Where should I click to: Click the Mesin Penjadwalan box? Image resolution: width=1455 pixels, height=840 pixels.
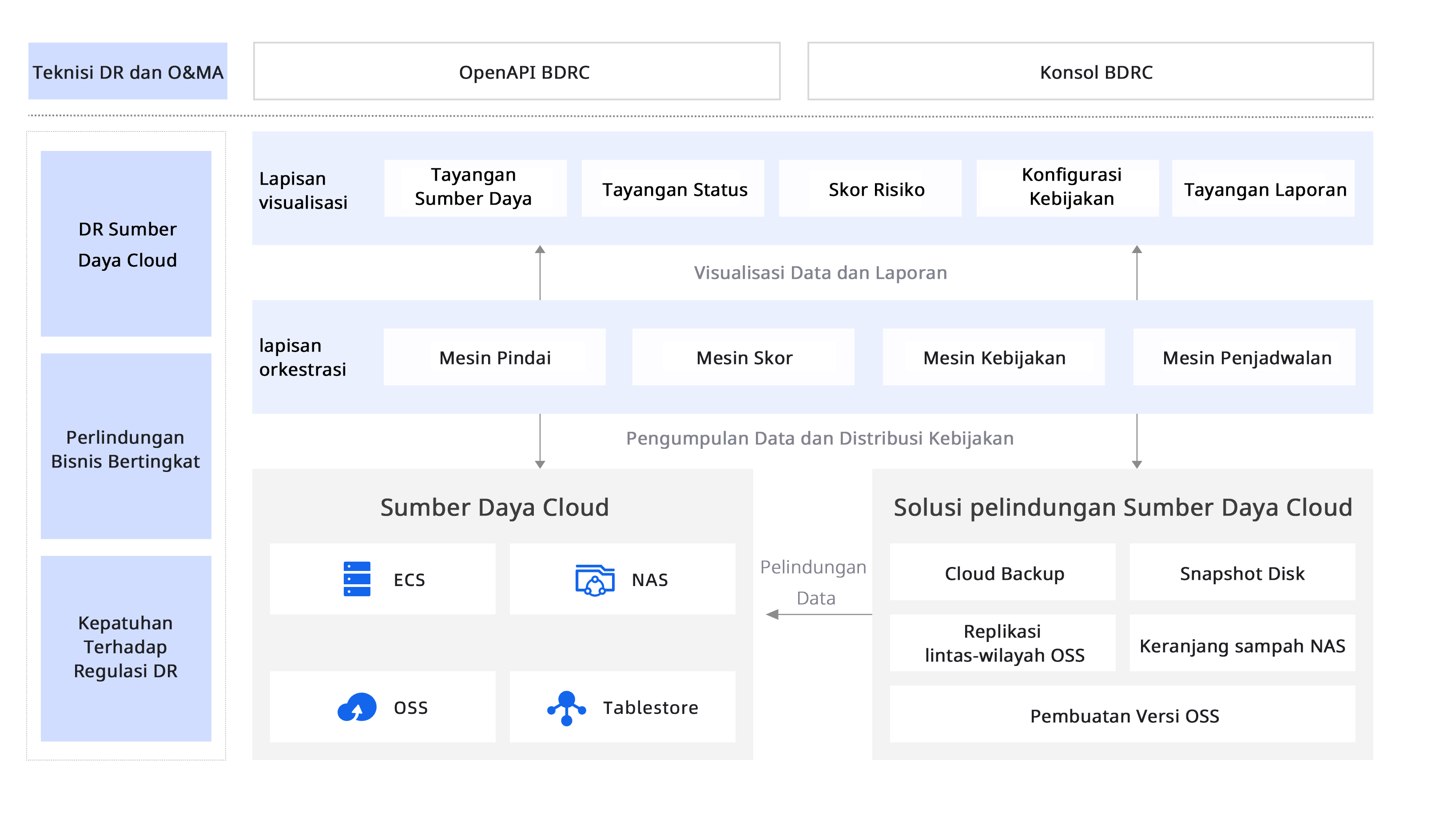(x=1244, y=357)
